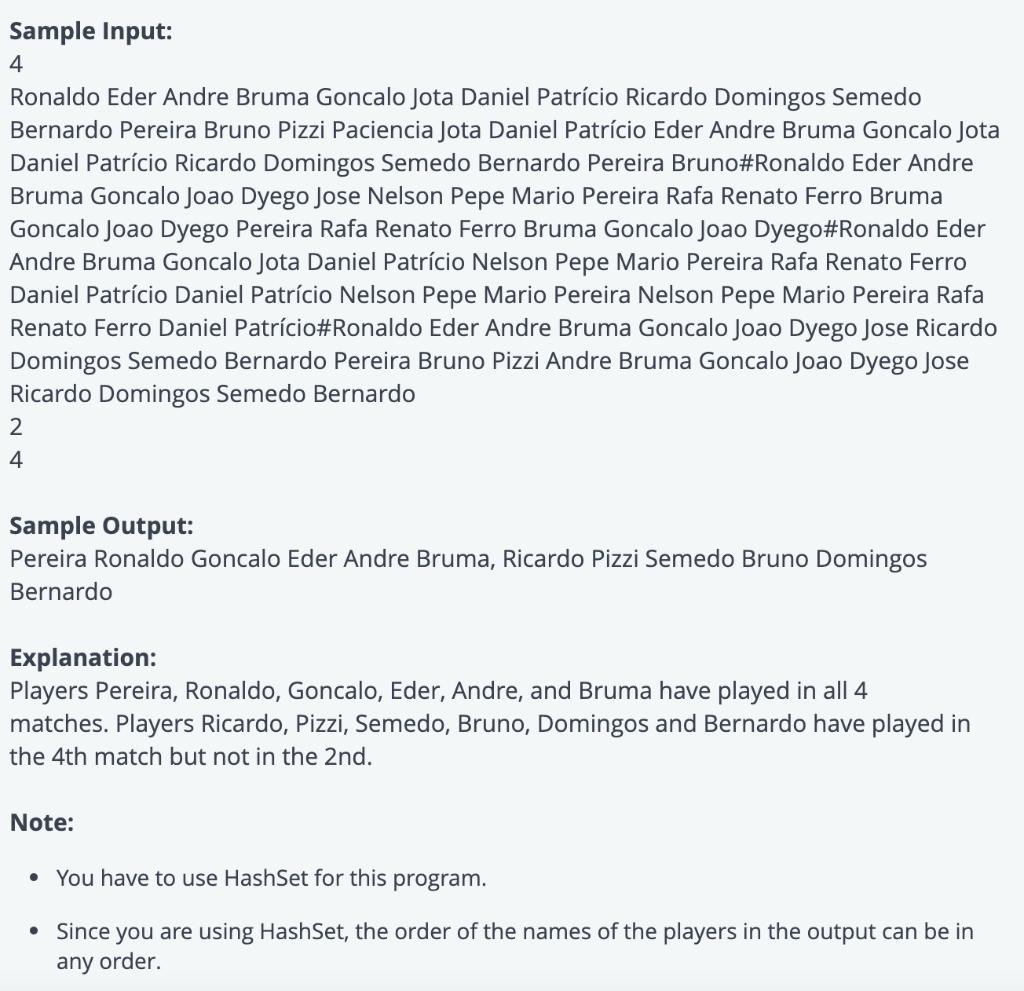This screenshot has height=991, width=1024.
Task: Click 'the 4th match but not in the 2nd'
Action: pos(191,757)
